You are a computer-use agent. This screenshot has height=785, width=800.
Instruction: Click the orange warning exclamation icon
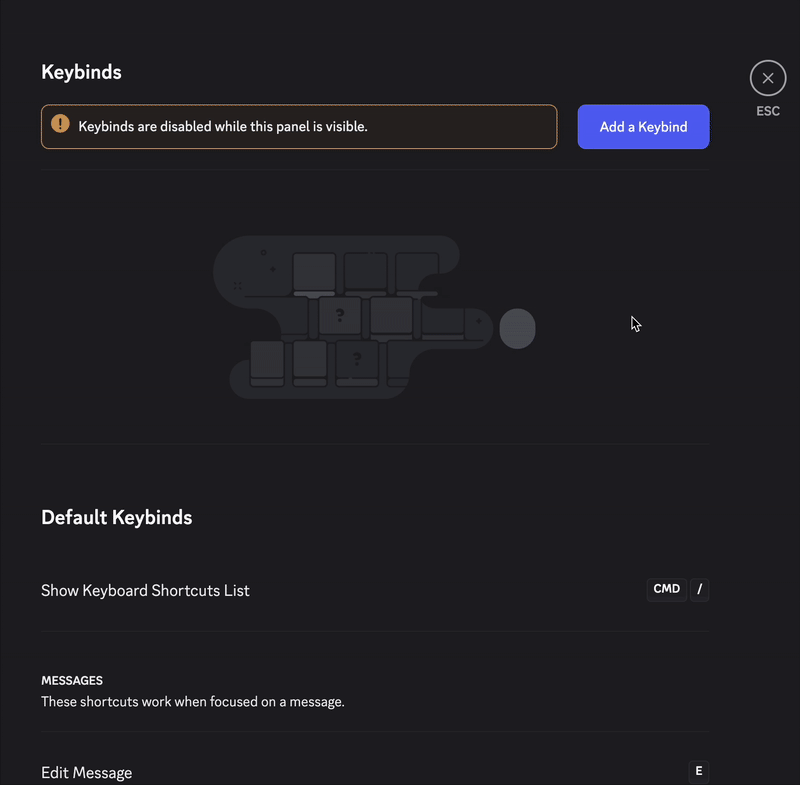tap(62, 126)
